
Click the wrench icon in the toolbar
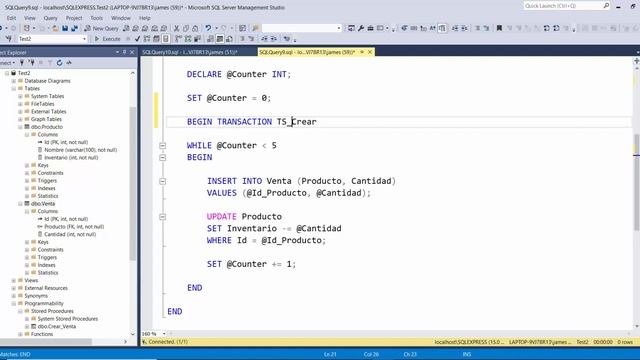tap(361, 28)
